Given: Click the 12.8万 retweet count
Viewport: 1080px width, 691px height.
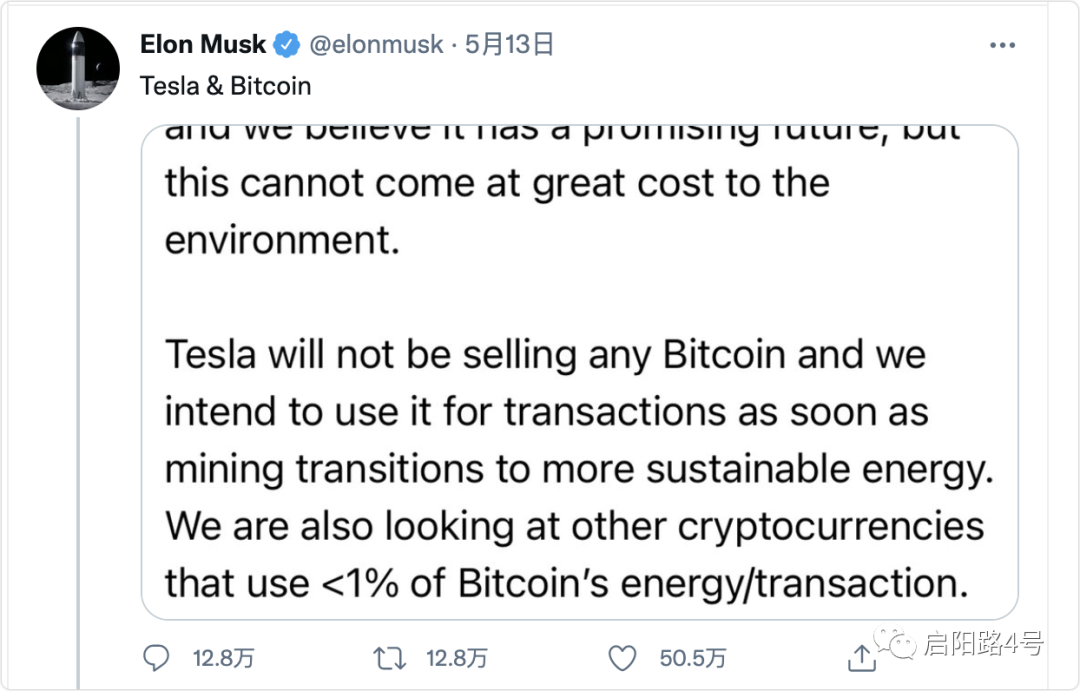Looking at the screenshot, I should coord(457,659).
